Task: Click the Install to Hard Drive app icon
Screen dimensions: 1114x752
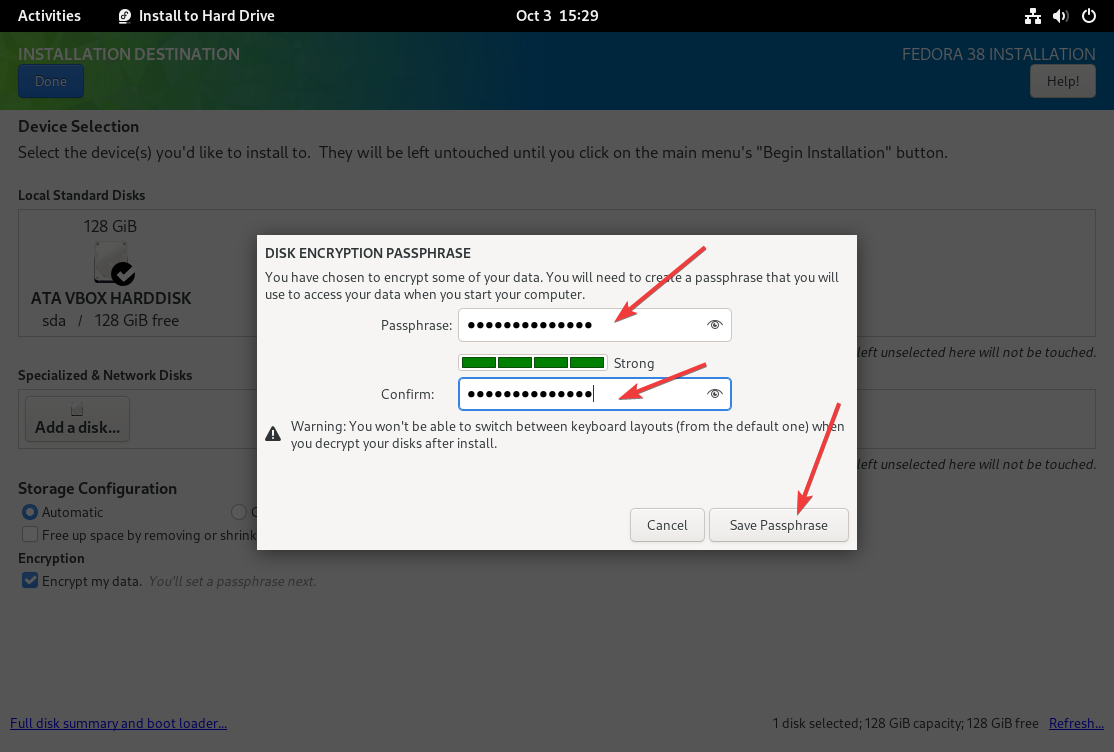Action: pos(124,16)
